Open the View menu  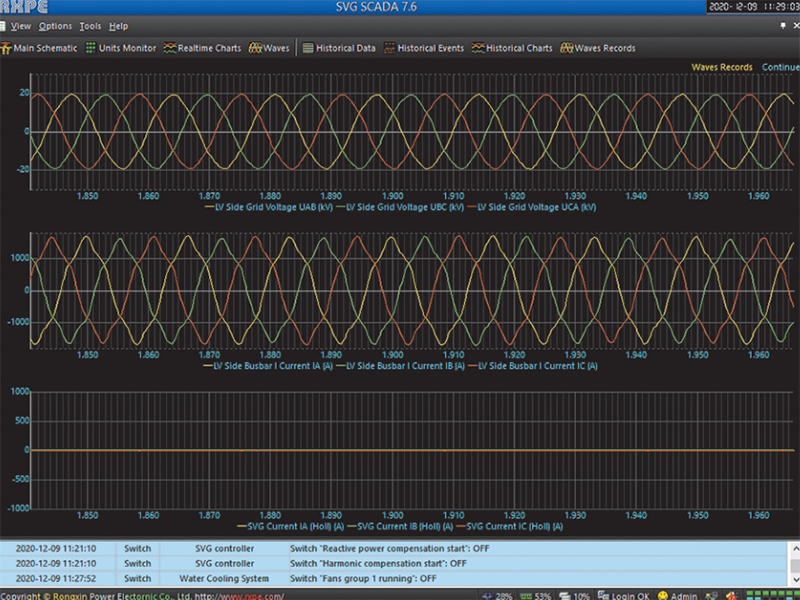[20, 26]
